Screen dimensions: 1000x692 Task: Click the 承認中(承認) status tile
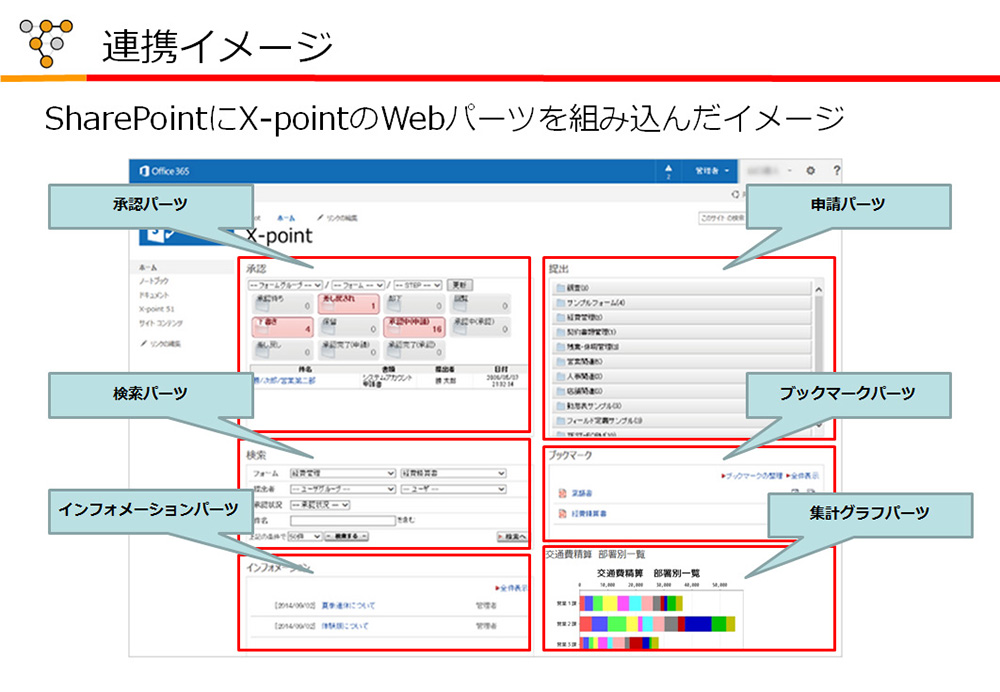point(480,327)
